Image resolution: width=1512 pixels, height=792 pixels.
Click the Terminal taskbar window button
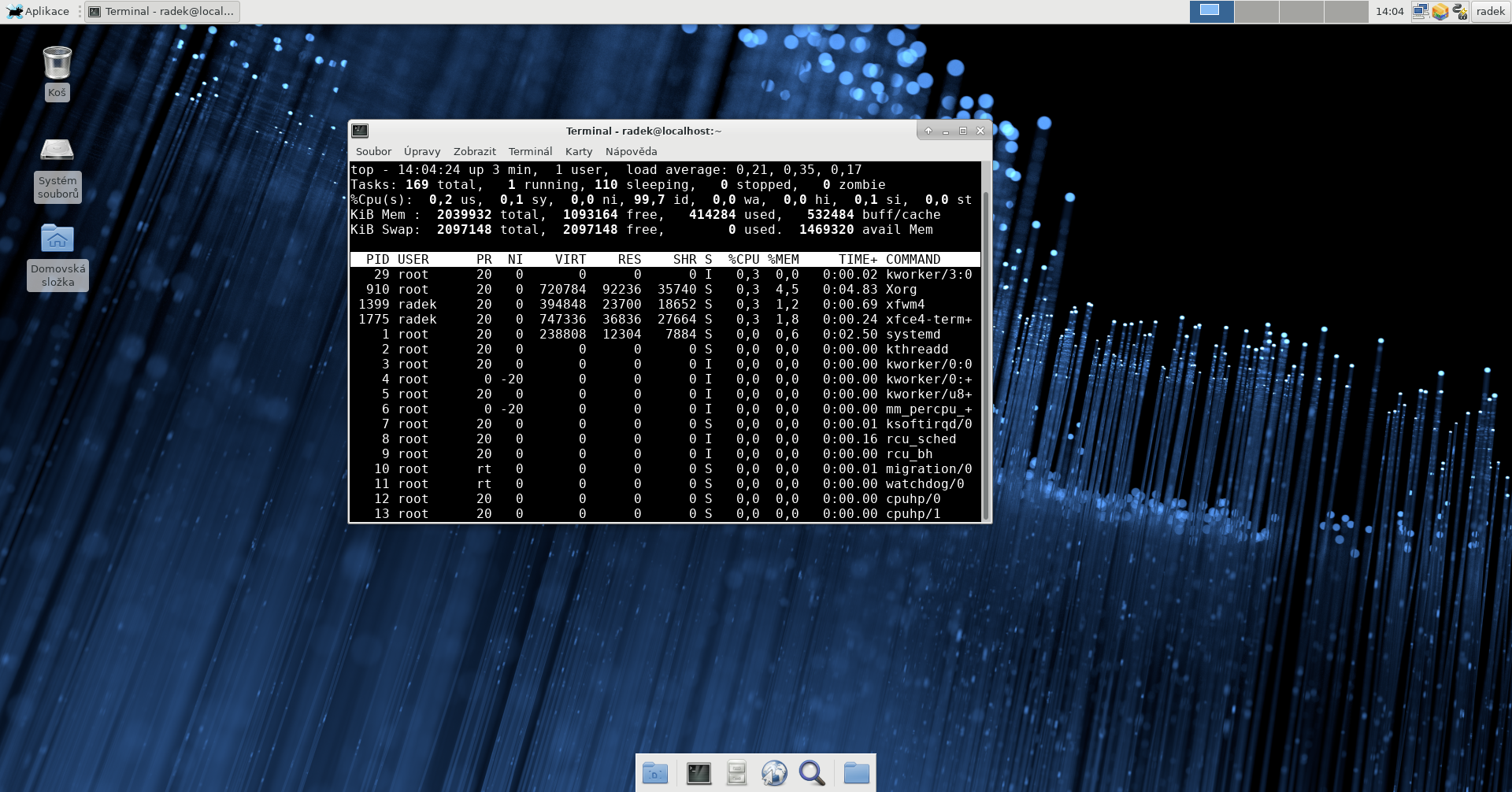coord(162,11)
